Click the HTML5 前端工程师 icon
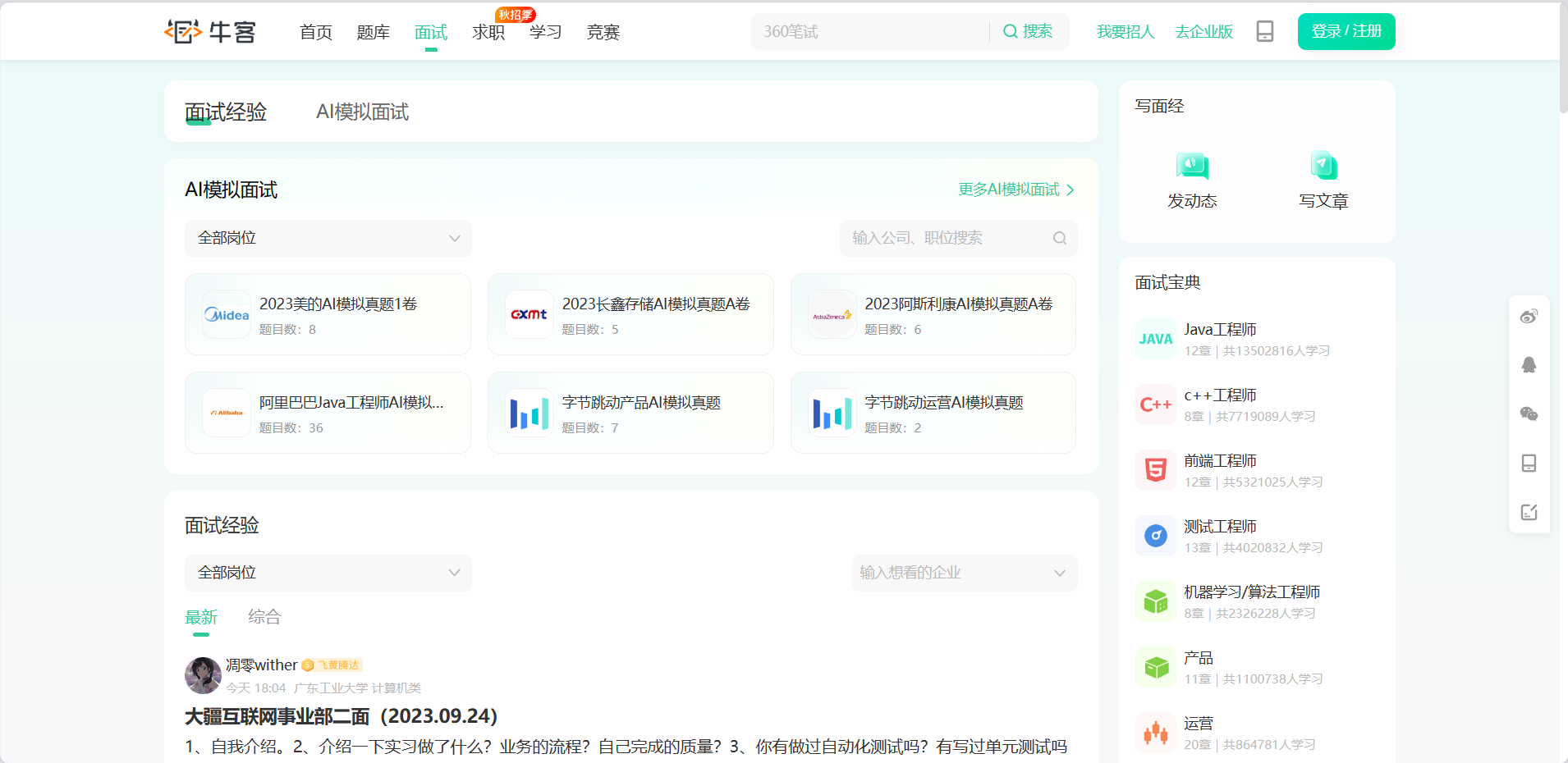 tap(1156, 470)
